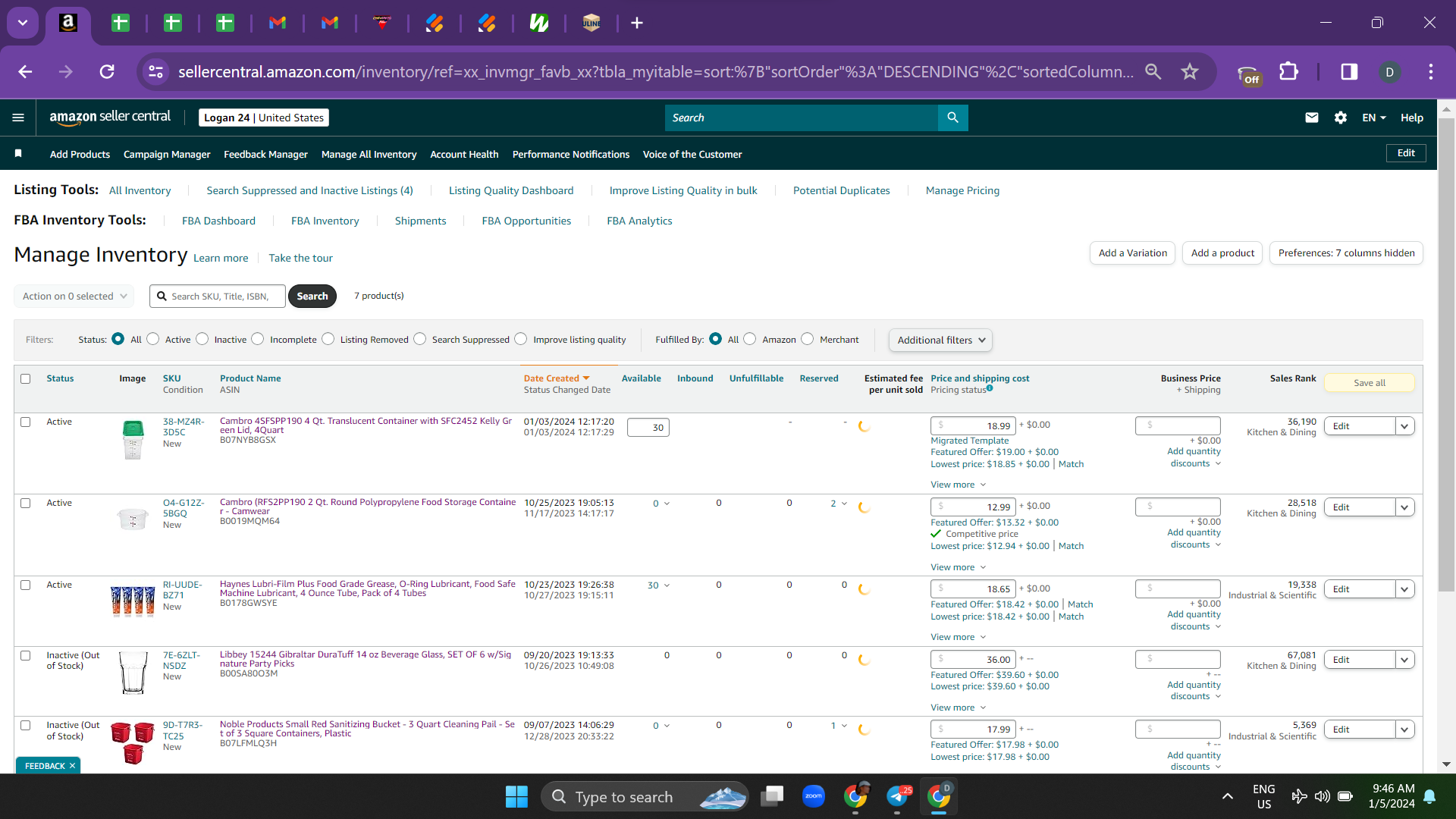Toggle the browser side panel icon
Image resolution: width=1456 pixels, height=819 pixels.
click(1349, 71)
